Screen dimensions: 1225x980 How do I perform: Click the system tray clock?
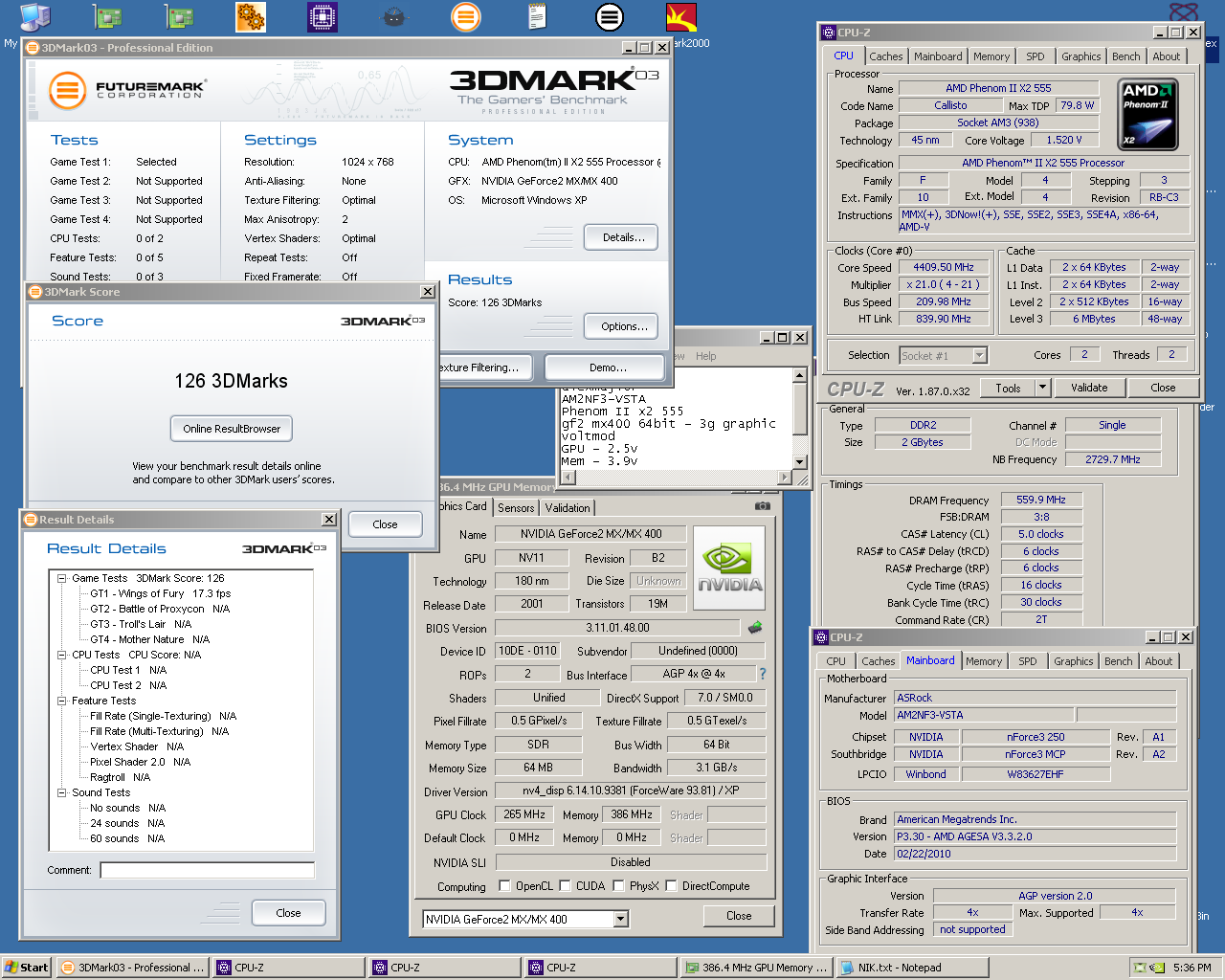pos(1192,968)
